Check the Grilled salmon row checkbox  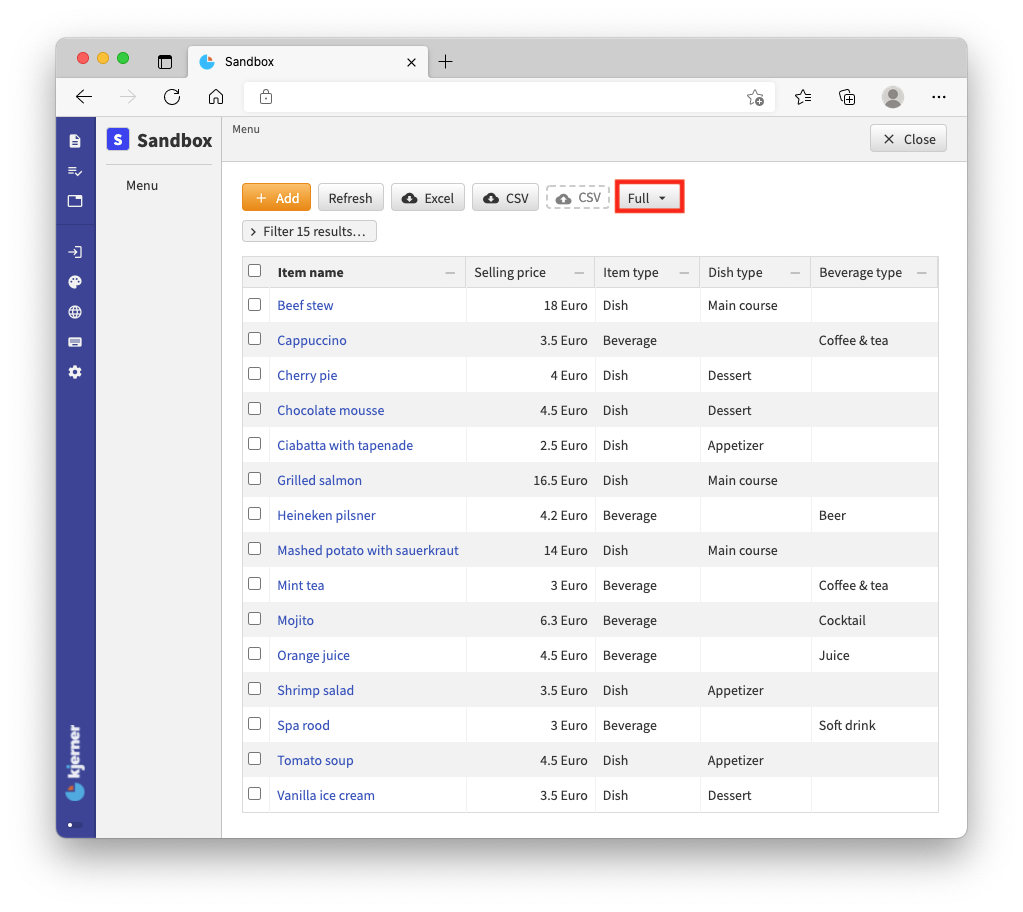point(254,479)
